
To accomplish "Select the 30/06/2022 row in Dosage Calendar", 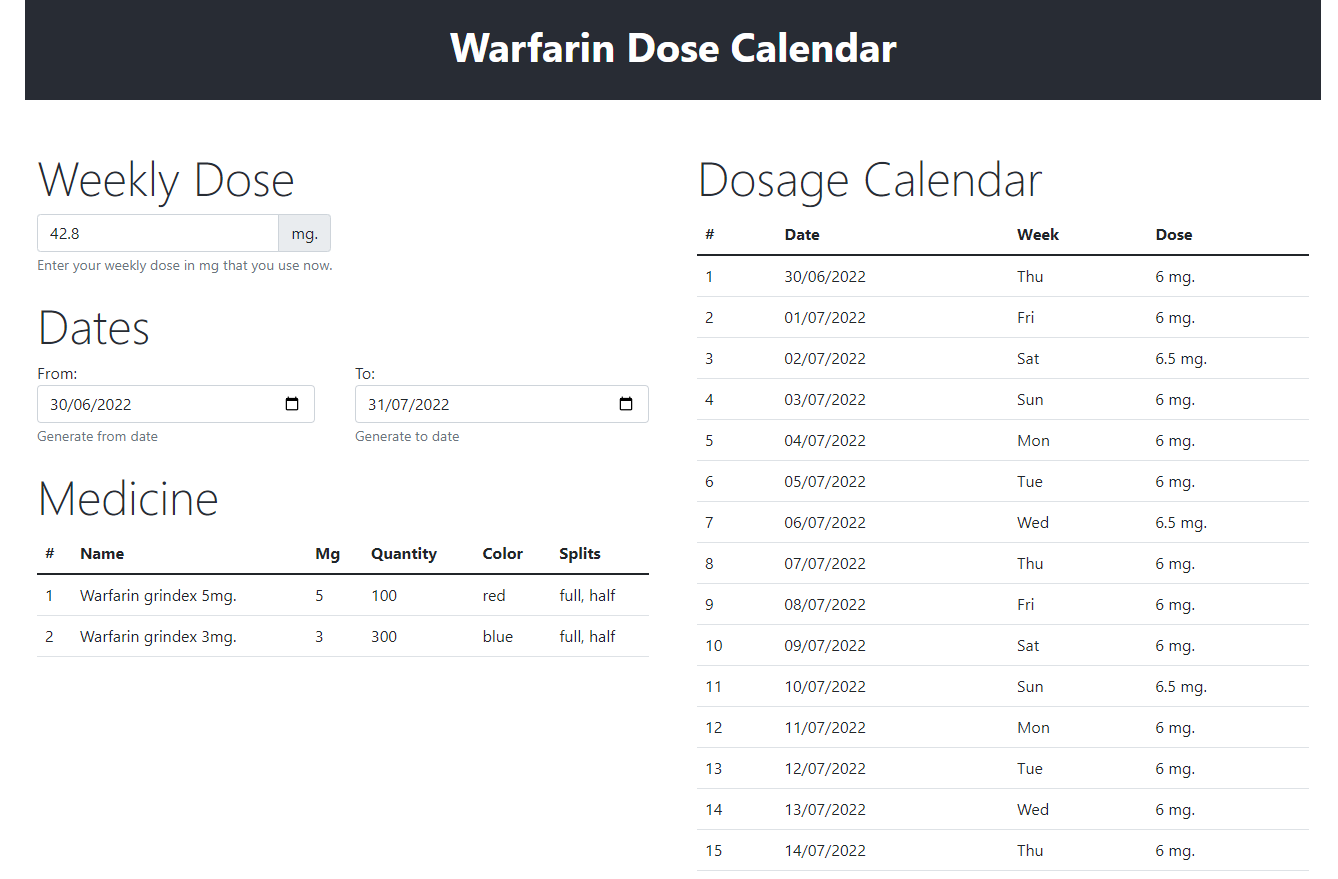I will click(825, 277).
